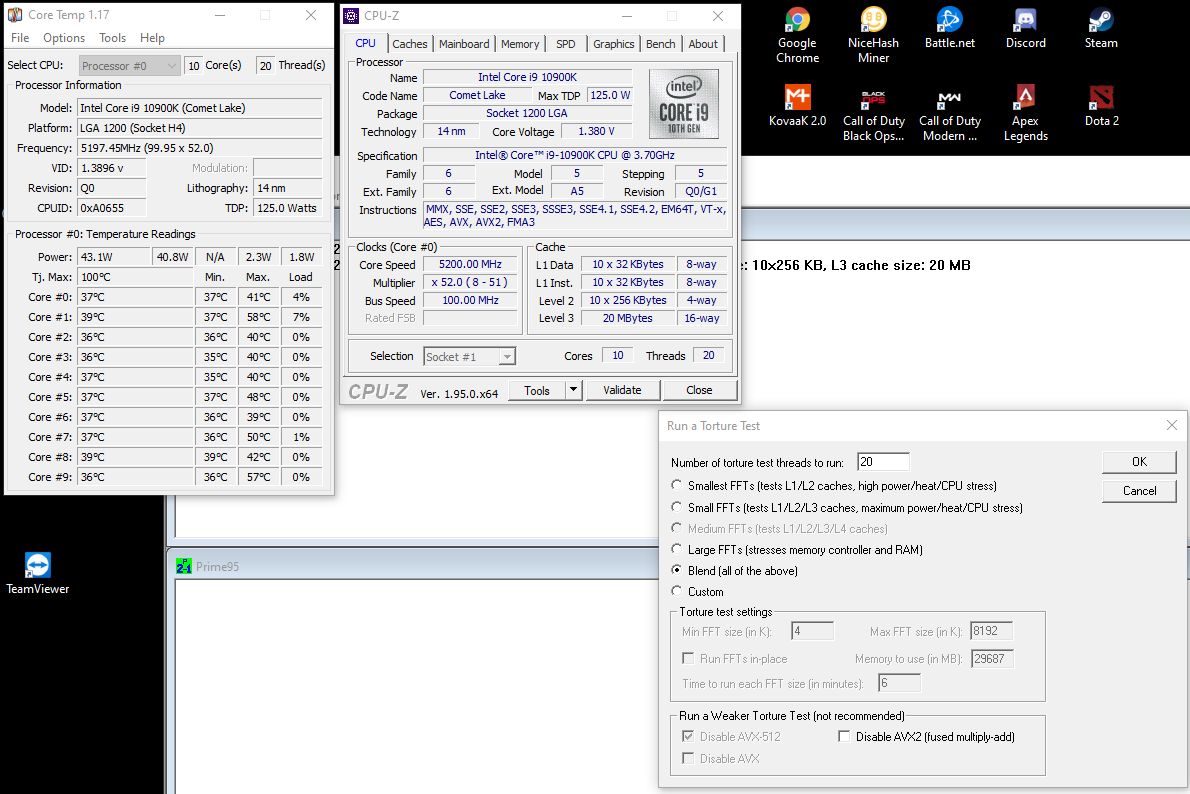This screenshot has width=1190, height=794.
Task: Launch Call of Duty Black Ops shortcut
Action: (874, 112)
